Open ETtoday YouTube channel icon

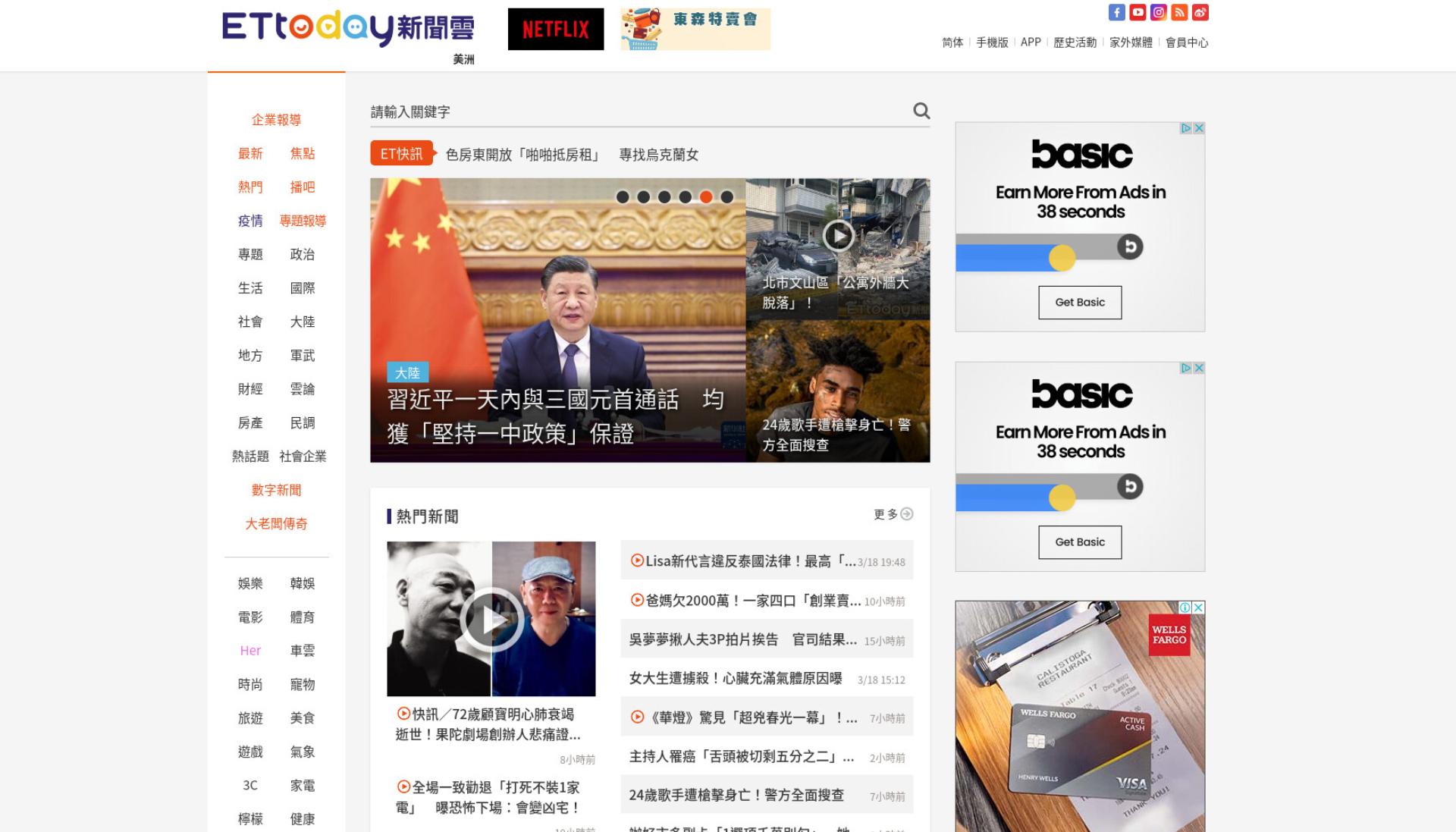tap(1137, 12)
